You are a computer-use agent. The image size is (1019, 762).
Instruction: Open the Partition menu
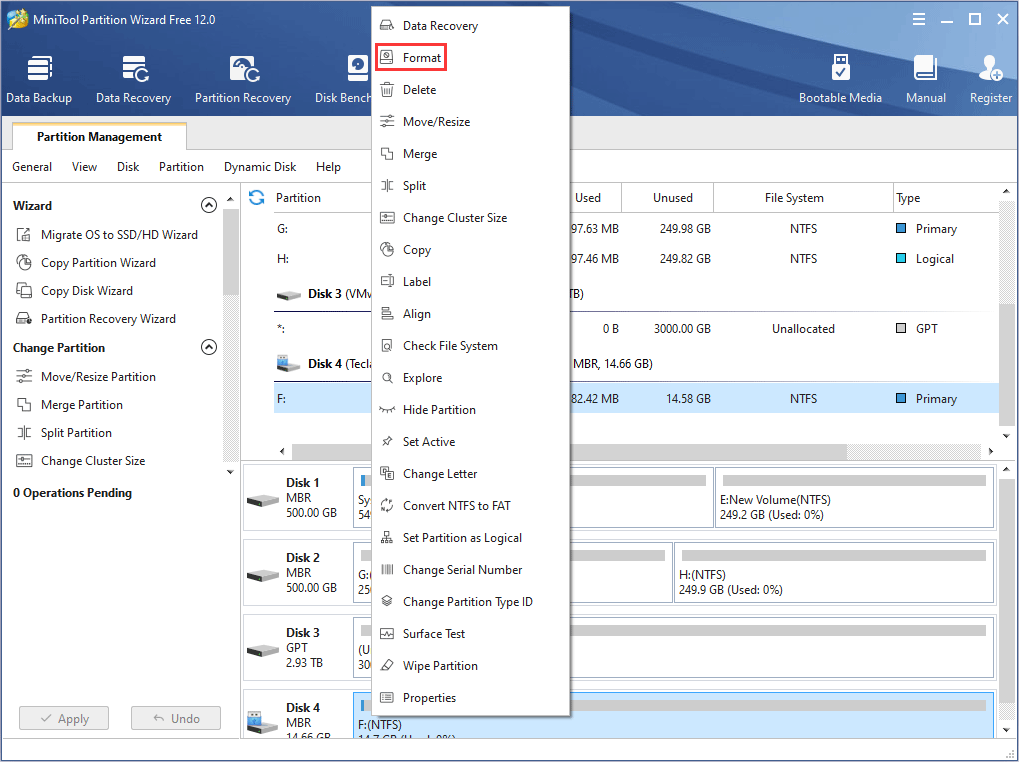coord(181,167)
